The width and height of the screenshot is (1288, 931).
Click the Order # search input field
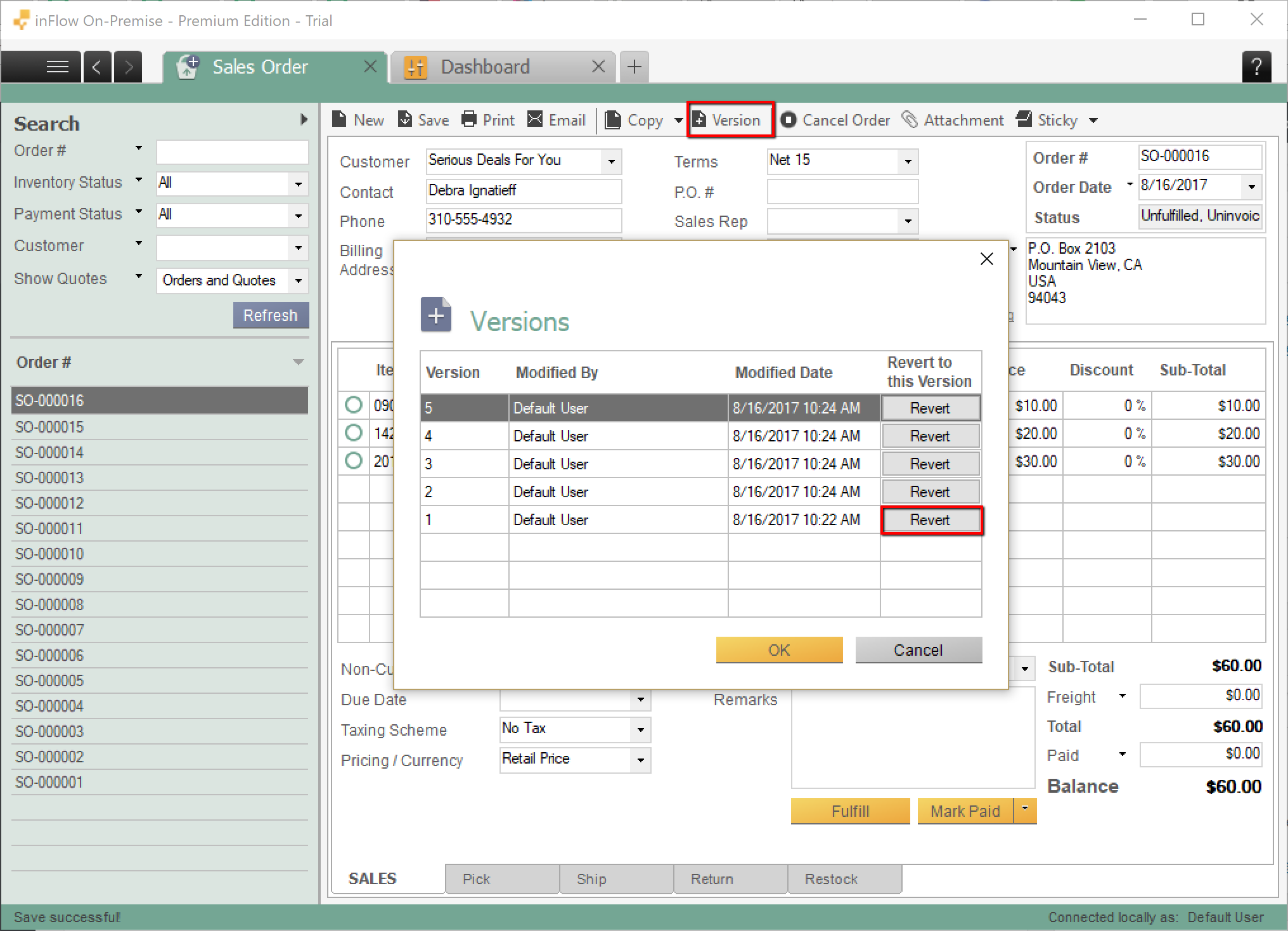[x=232, y=152]
